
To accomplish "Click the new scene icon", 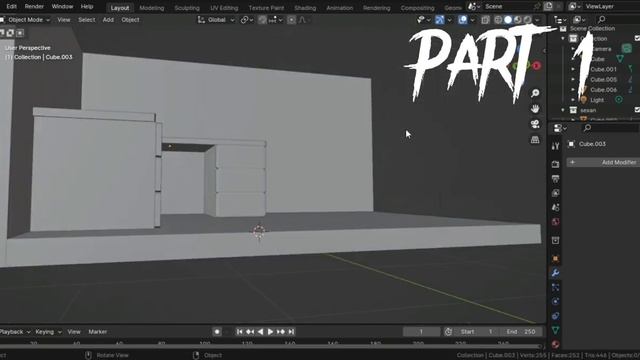I will point(548,6).
